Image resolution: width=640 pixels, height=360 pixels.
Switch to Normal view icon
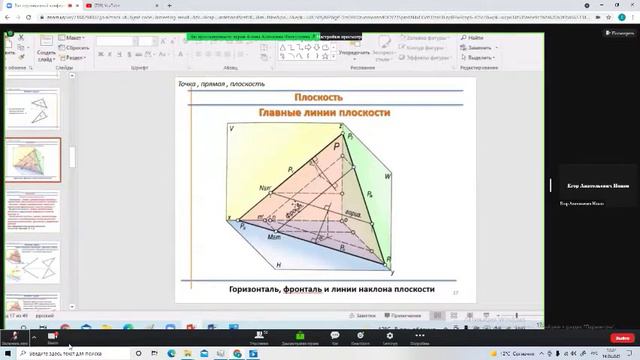pyautogui.click(x=438, y=316)
